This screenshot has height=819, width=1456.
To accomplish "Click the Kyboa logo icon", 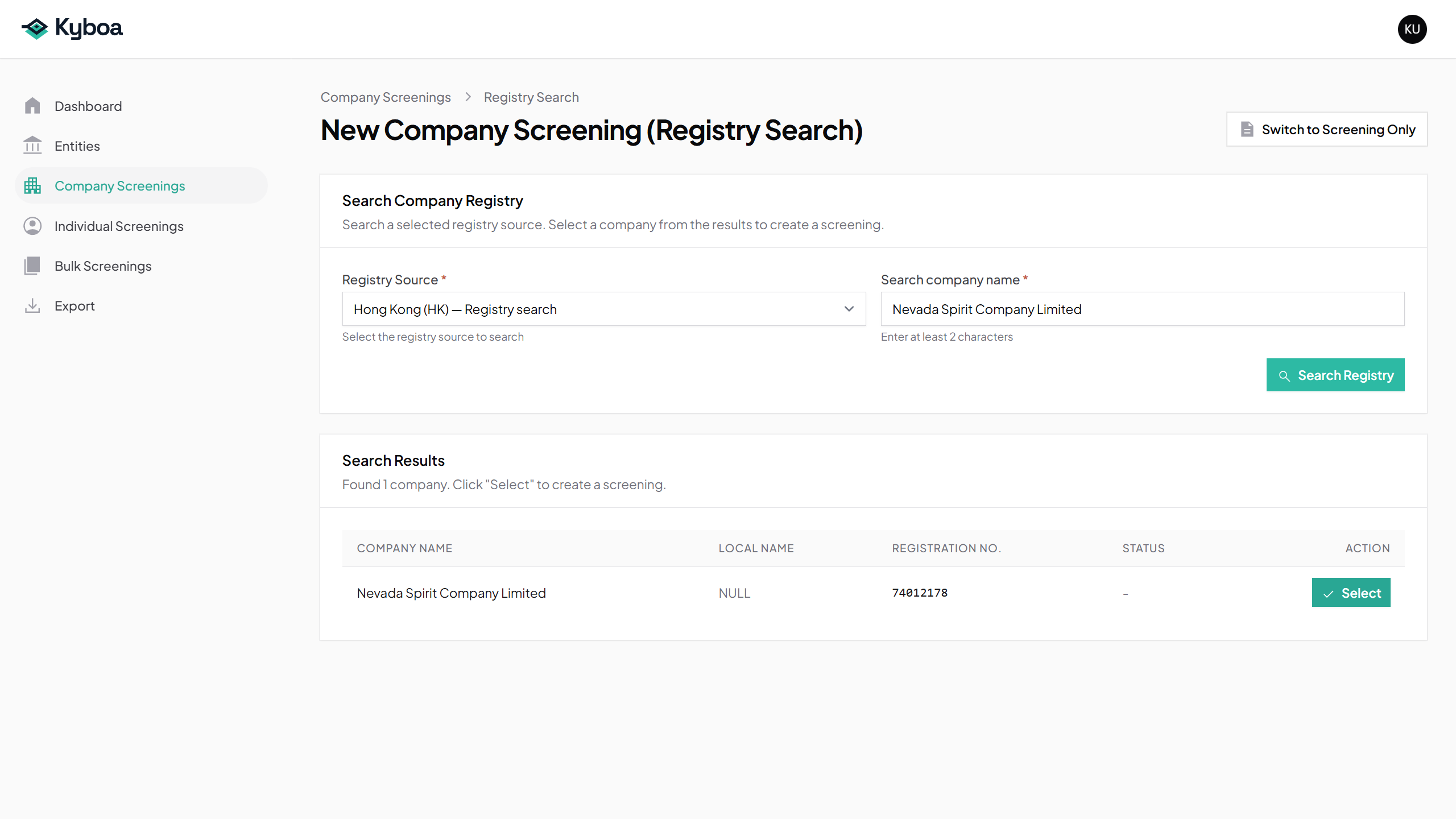I will tap(35, 28).
